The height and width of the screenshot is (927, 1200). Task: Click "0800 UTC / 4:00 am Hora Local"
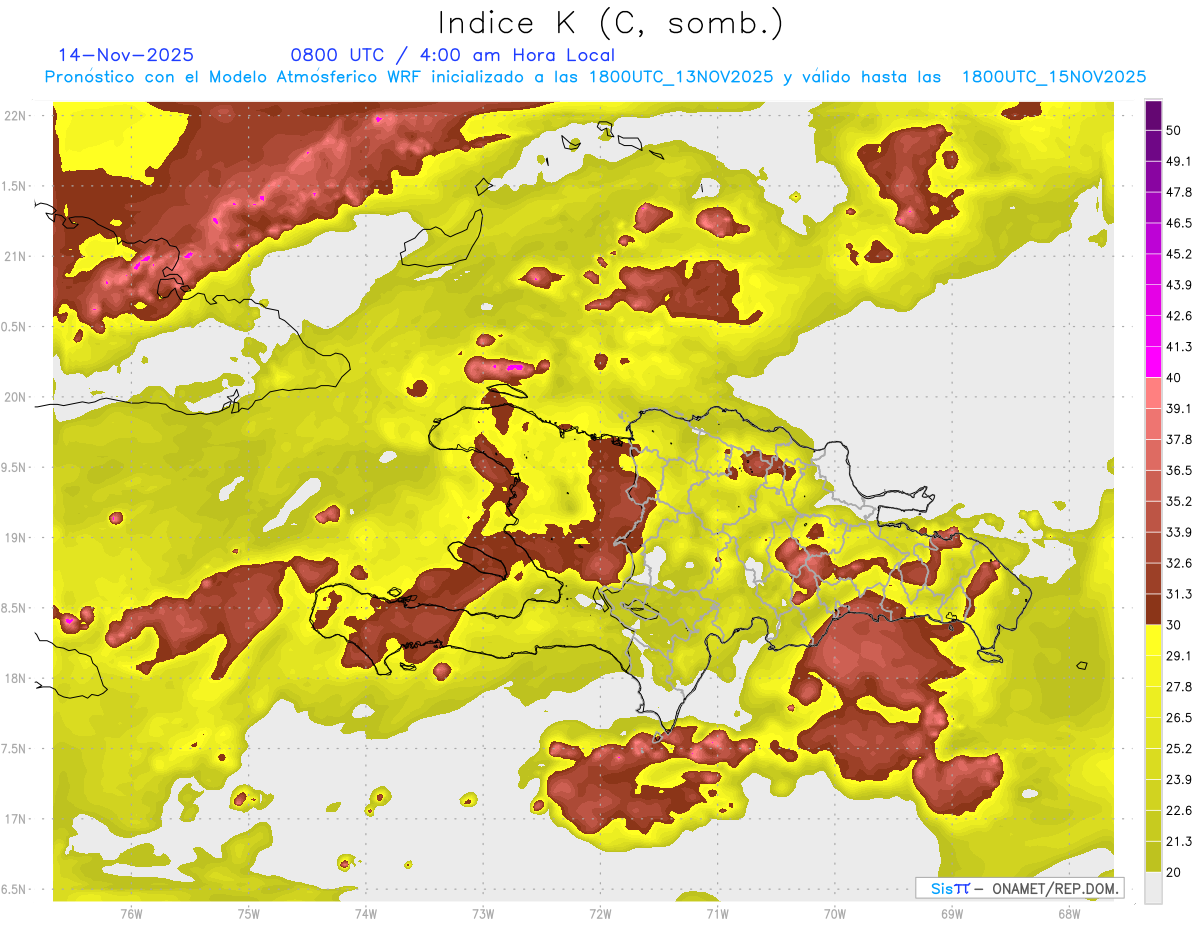click(x=452, y=55)
